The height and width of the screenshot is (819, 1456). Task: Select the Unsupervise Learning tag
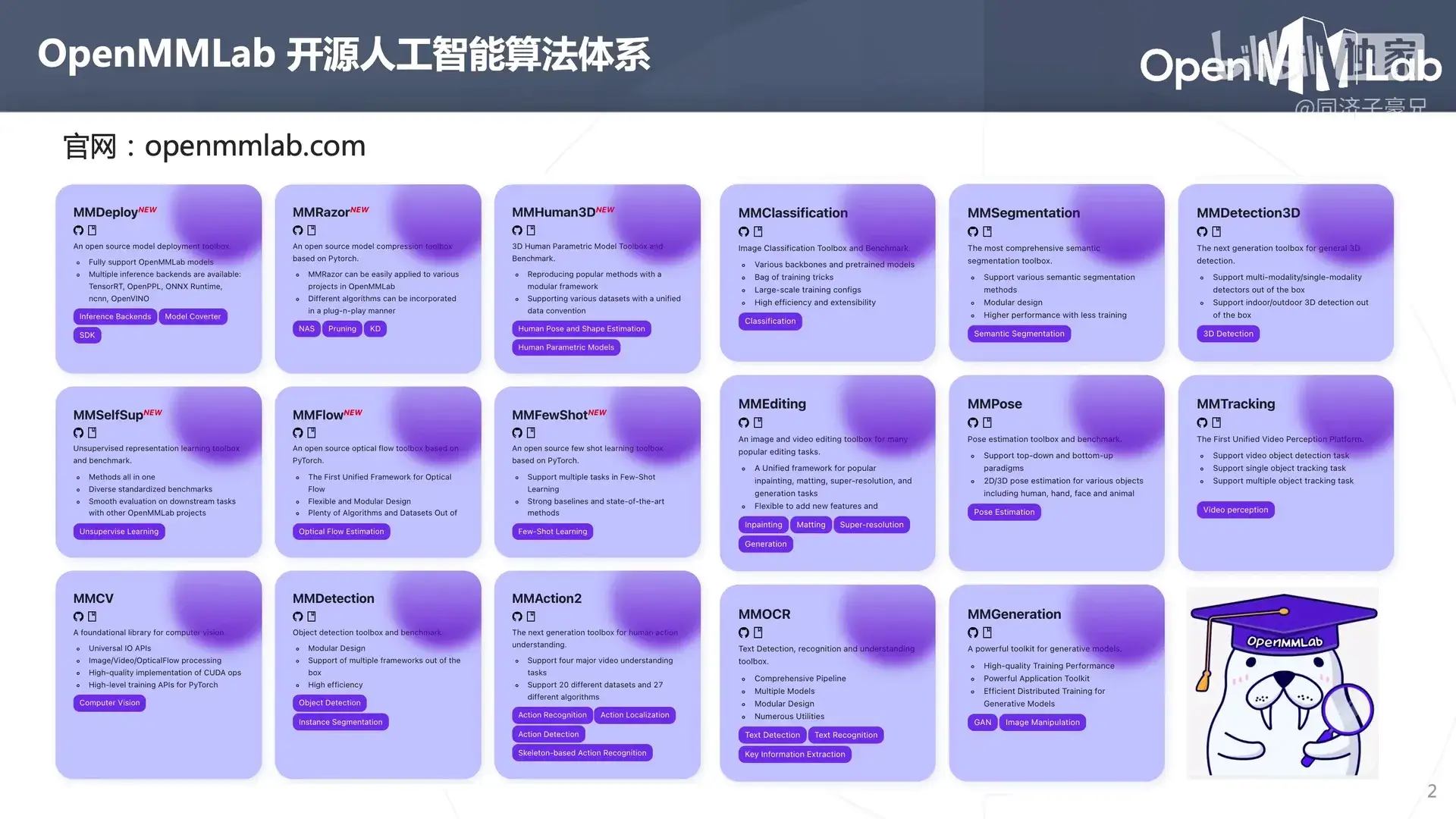(x=119, y=532)
